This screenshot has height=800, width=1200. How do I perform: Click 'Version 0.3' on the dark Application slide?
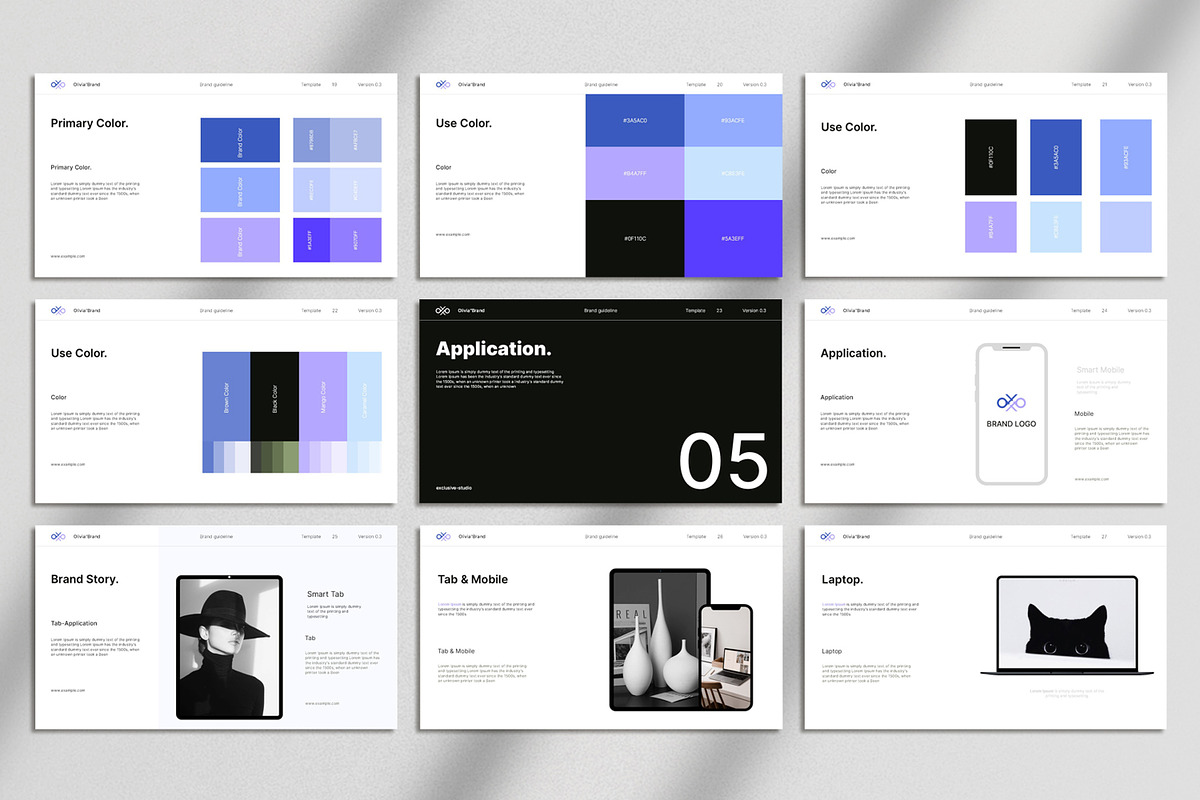[754, 311]
